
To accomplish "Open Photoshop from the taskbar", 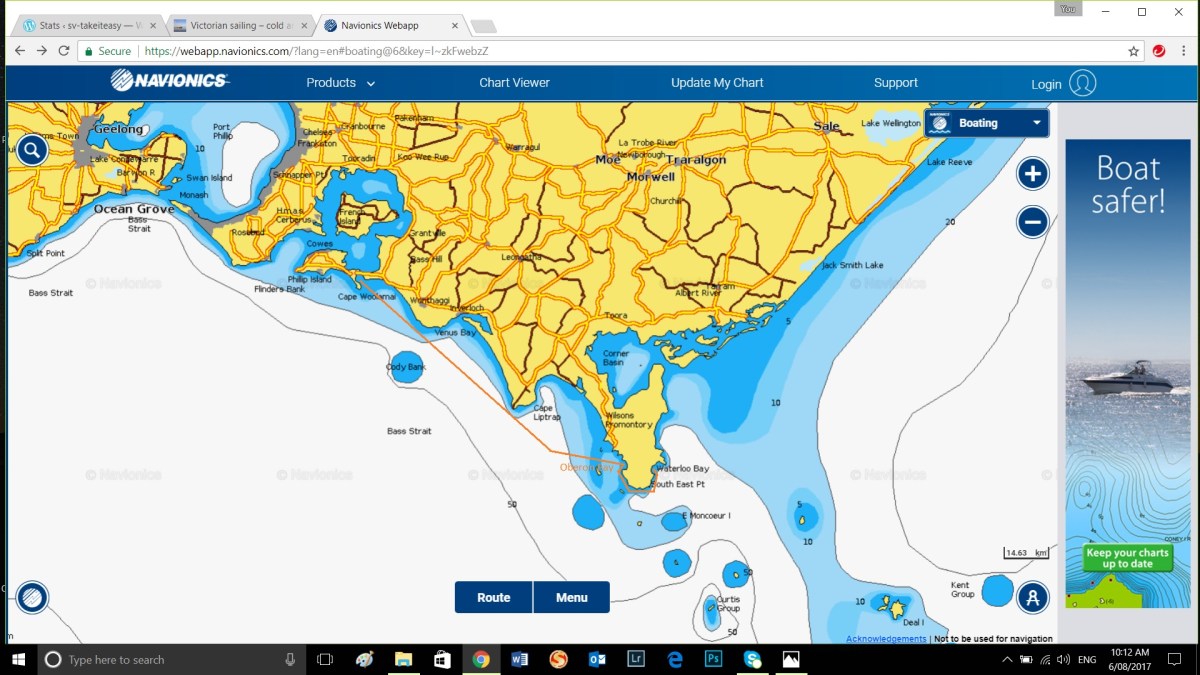I will click(x=713, y=659).
